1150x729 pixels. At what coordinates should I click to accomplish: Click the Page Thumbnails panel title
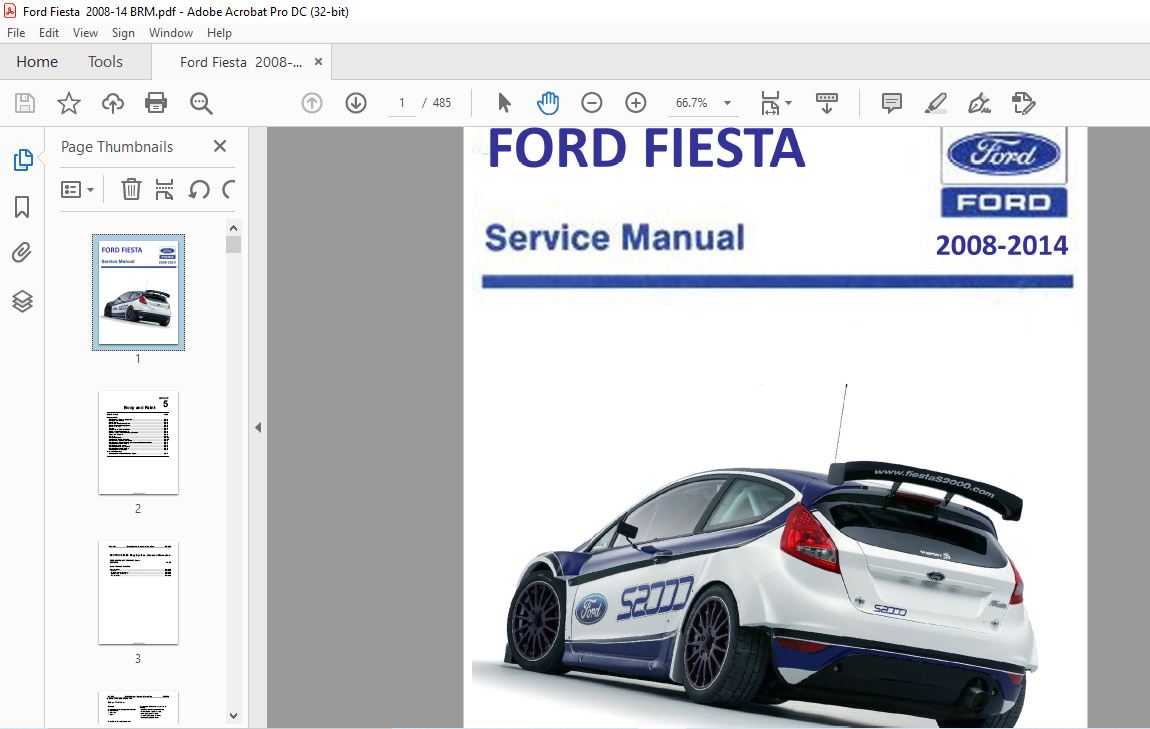pos(117,147)
